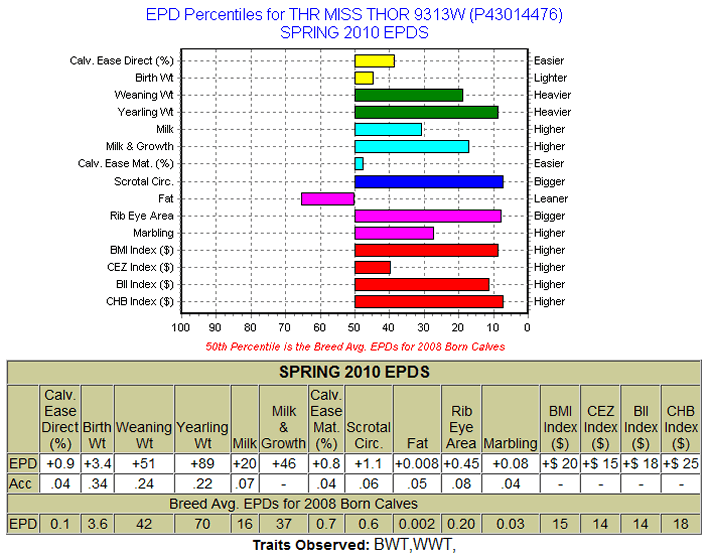
Task: Click the 'Calv. Ease Direct (%)' chart axis label
Action: coord(122,61)
